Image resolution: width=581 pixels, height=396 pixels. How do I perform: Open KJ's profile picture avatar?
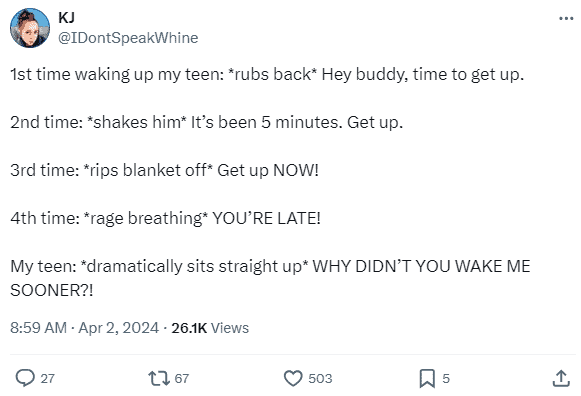[x=30, y=28]
